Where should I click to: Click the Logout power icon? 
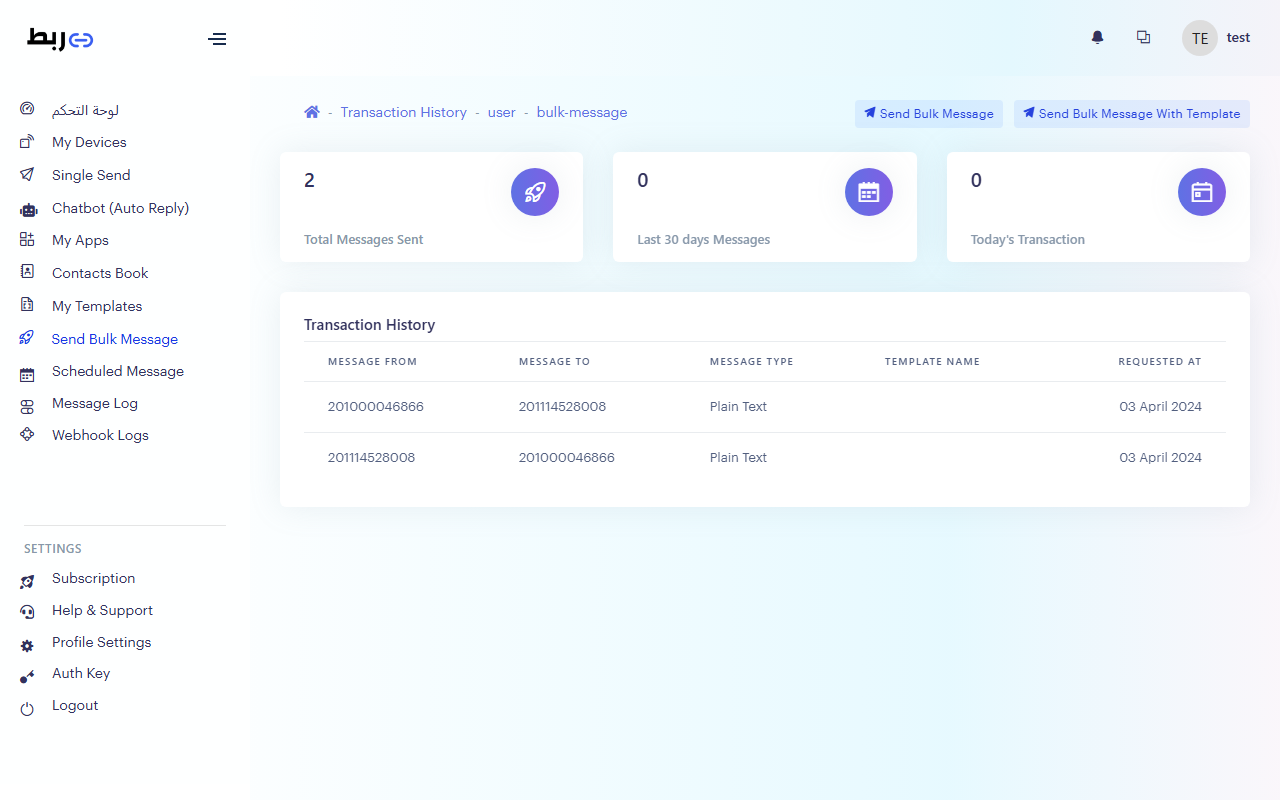coord(27,708)
